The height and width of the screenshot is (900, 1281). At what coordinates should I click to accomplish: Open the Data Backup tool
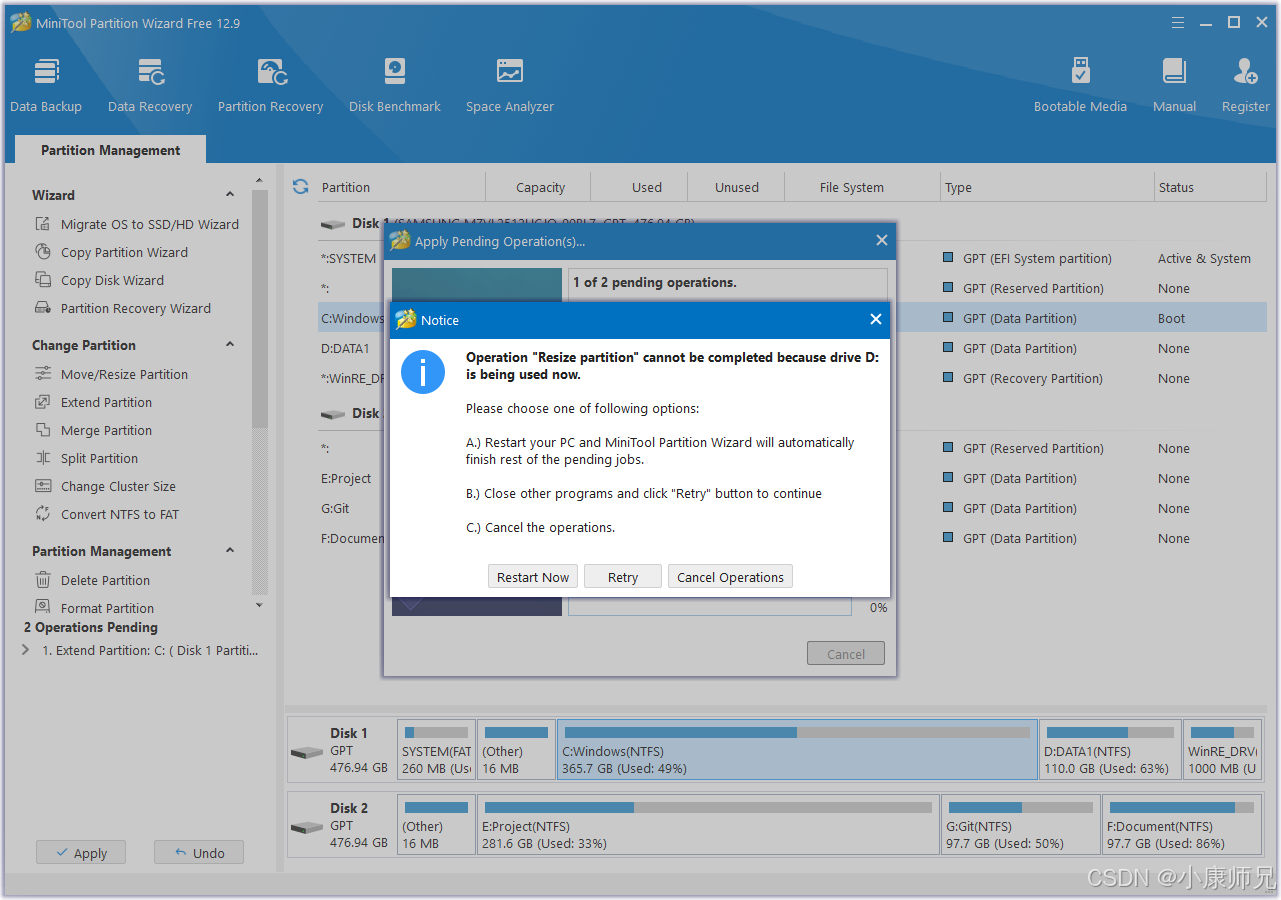point(46,85)
